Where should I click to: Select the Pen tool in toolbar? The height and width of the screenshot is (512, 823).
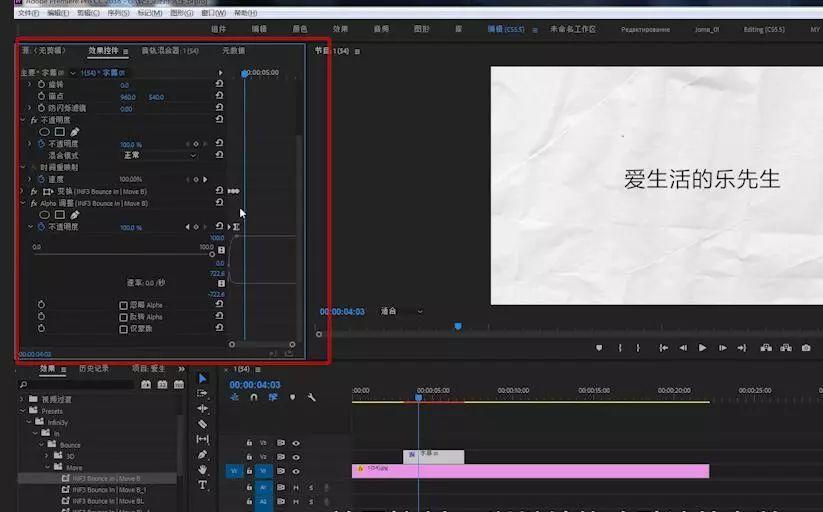203,455
